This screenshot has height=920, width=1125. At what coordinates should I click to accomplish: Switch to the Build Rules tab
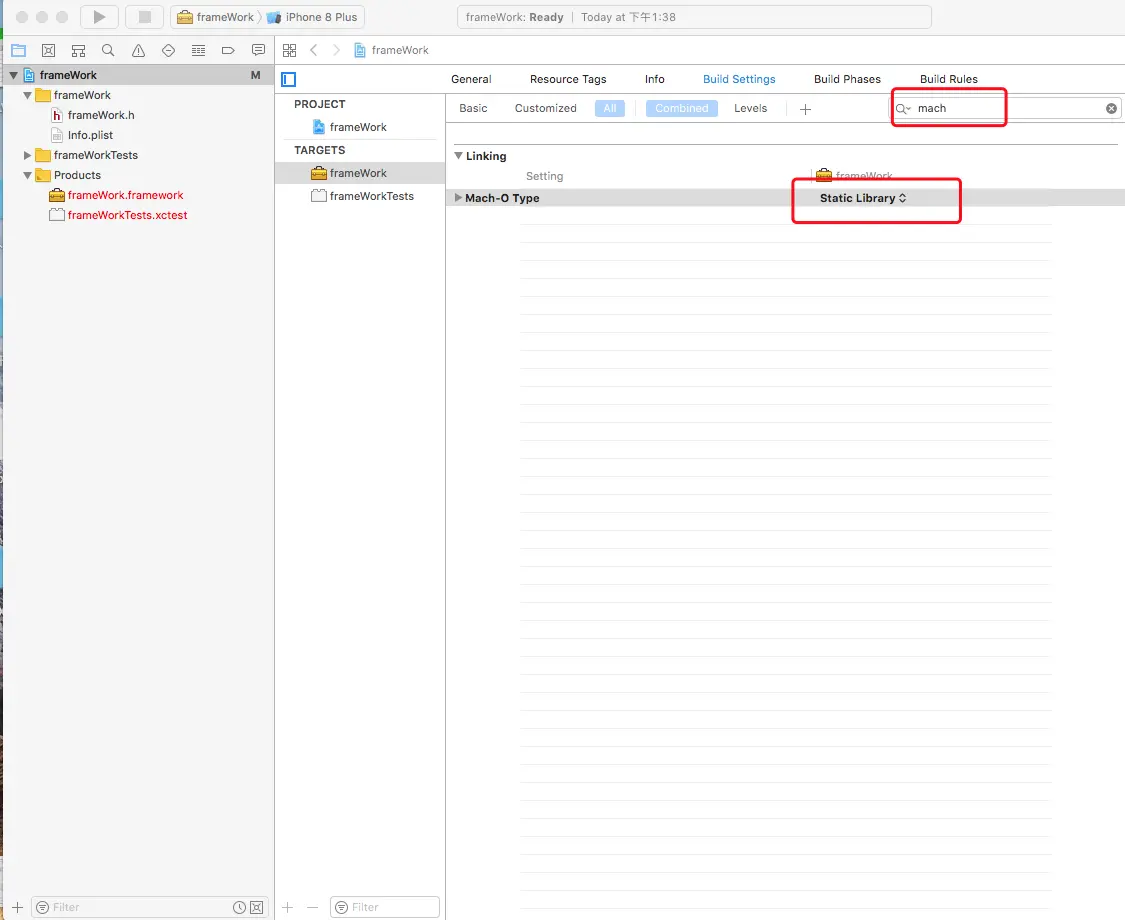[949, 79]
